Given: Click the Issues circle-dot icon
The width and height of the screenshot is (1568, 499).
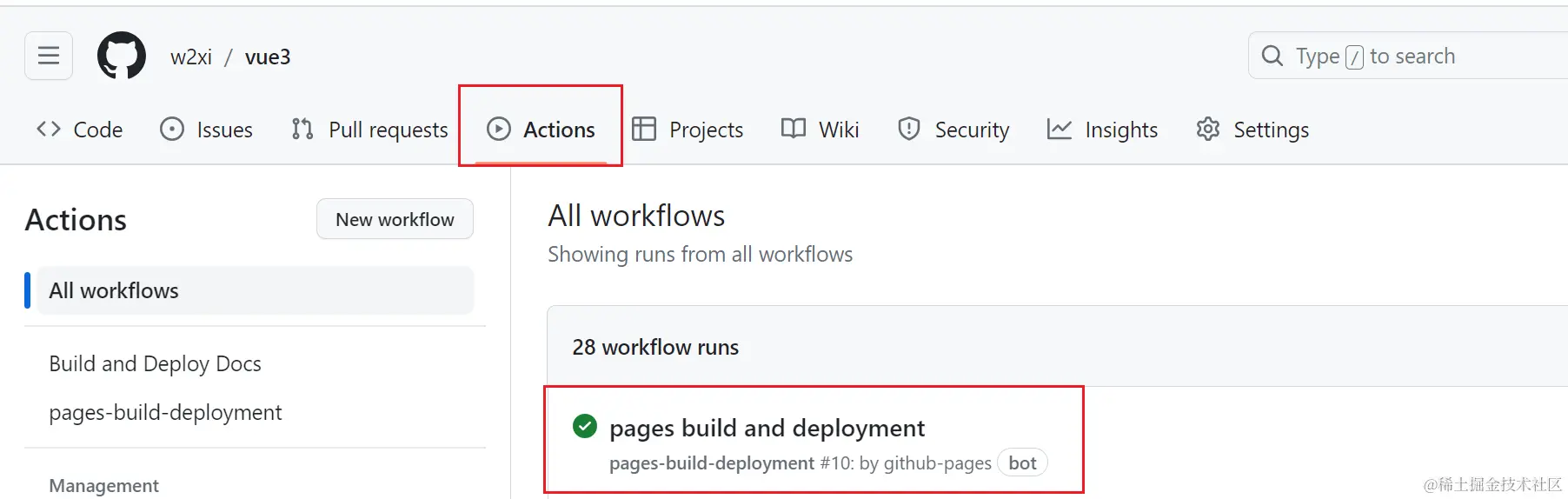Looking at the screenshot, I should click(172, 130).
